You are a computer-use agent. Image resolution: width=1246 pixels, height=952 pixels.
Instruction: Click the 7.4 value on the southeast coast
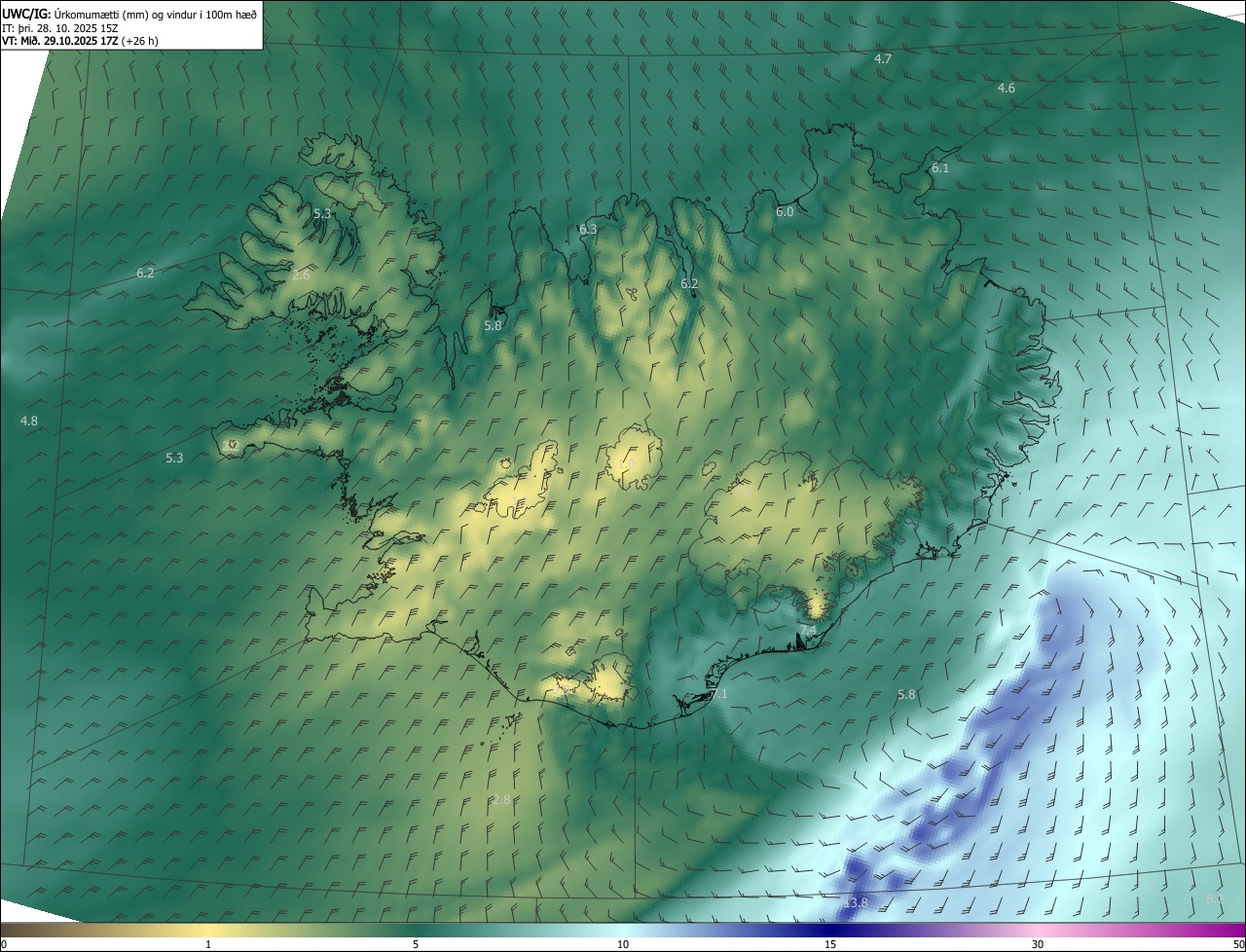point(808,632)
